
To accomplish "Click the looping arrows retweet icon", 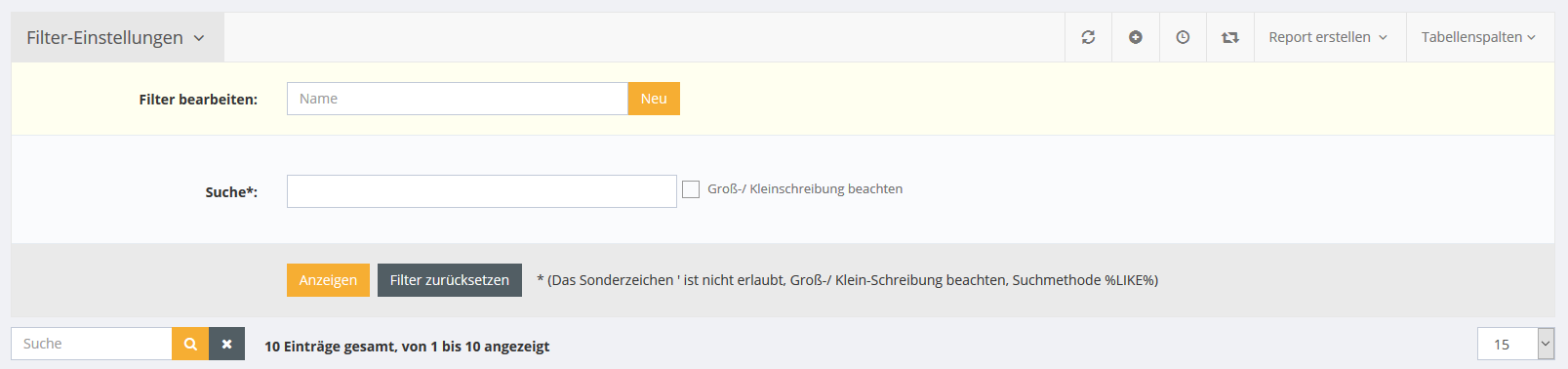I will pyautogui.click(x=1230, y=37).
